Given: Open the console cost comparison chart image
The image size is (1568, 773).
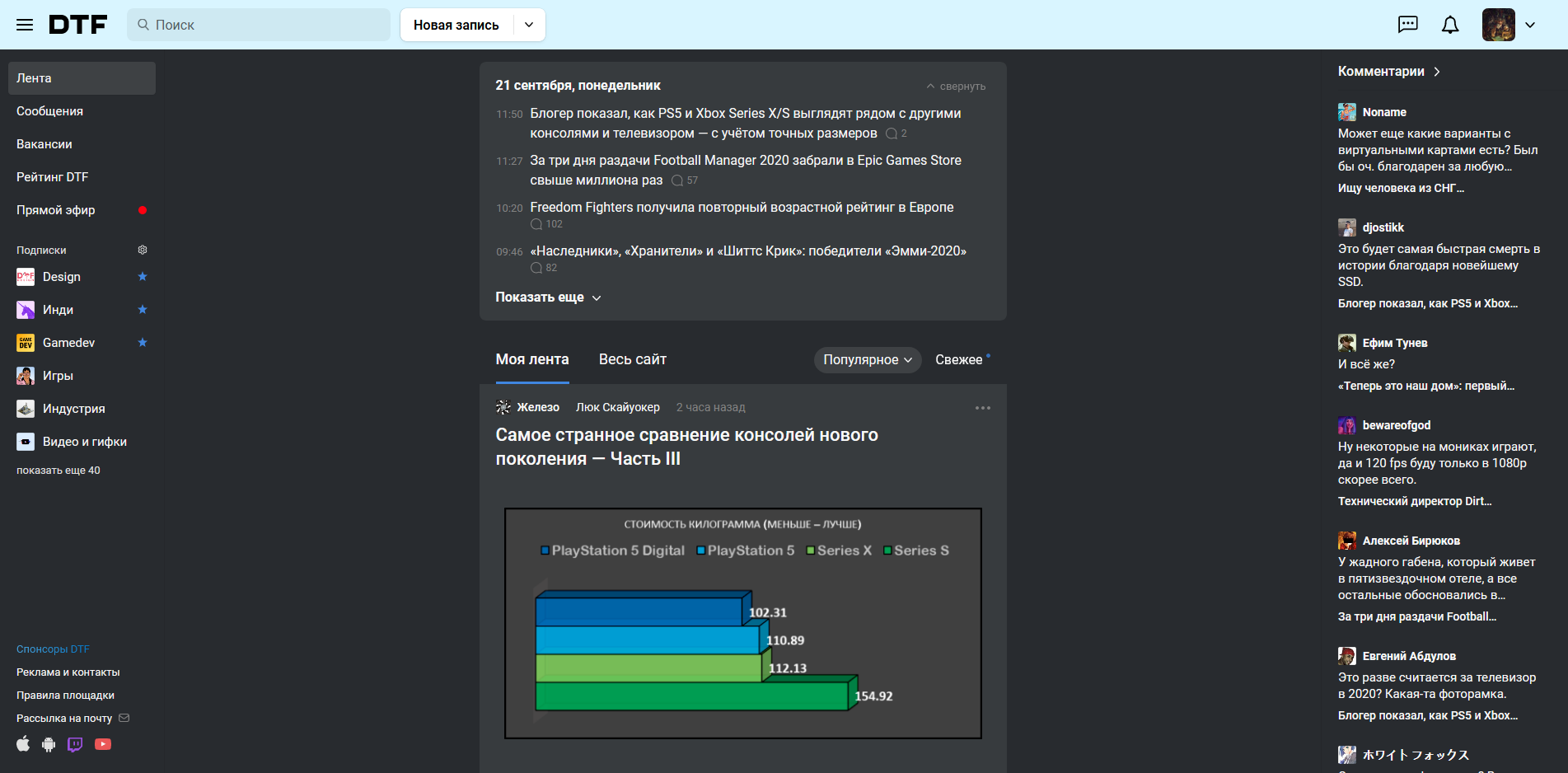Looking at the screenshot, I should (743, 623).
